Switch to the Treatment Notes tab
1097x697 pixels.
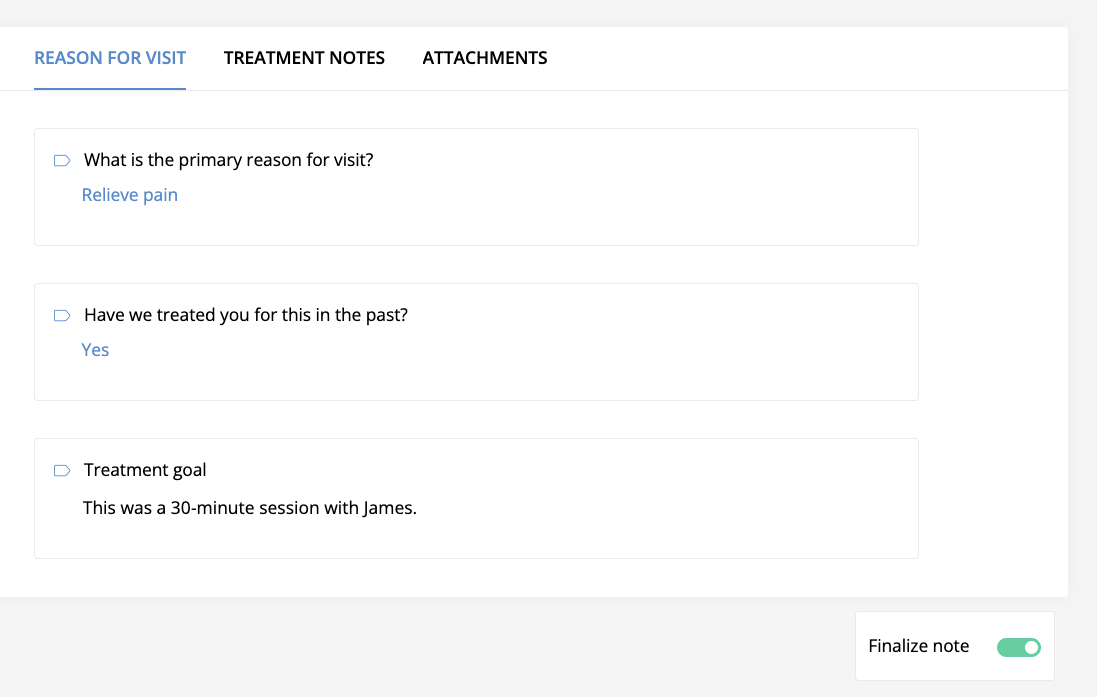coord(304,58)
